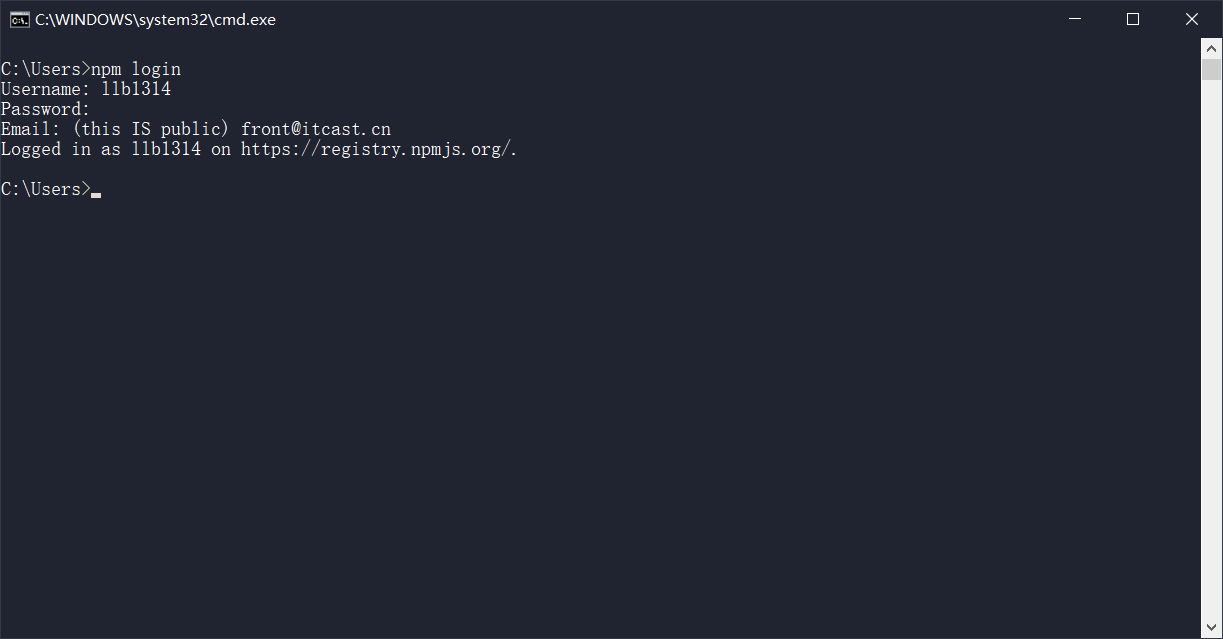Click the 'Username:' label
The image size is (1223, 639).
[46, 89]
